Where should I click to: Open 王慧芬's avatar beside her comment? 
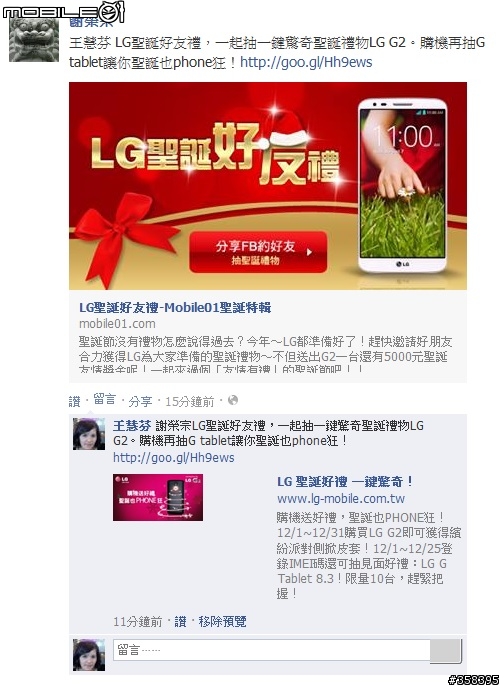(89, 434)
